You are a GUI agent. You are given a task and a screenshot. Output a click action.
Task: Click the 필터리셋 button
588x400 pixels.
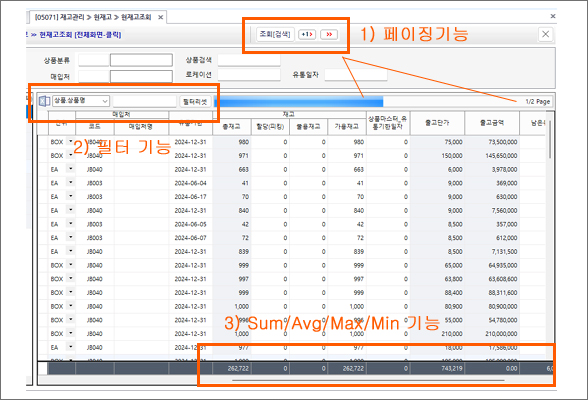[x=195, y=102]
